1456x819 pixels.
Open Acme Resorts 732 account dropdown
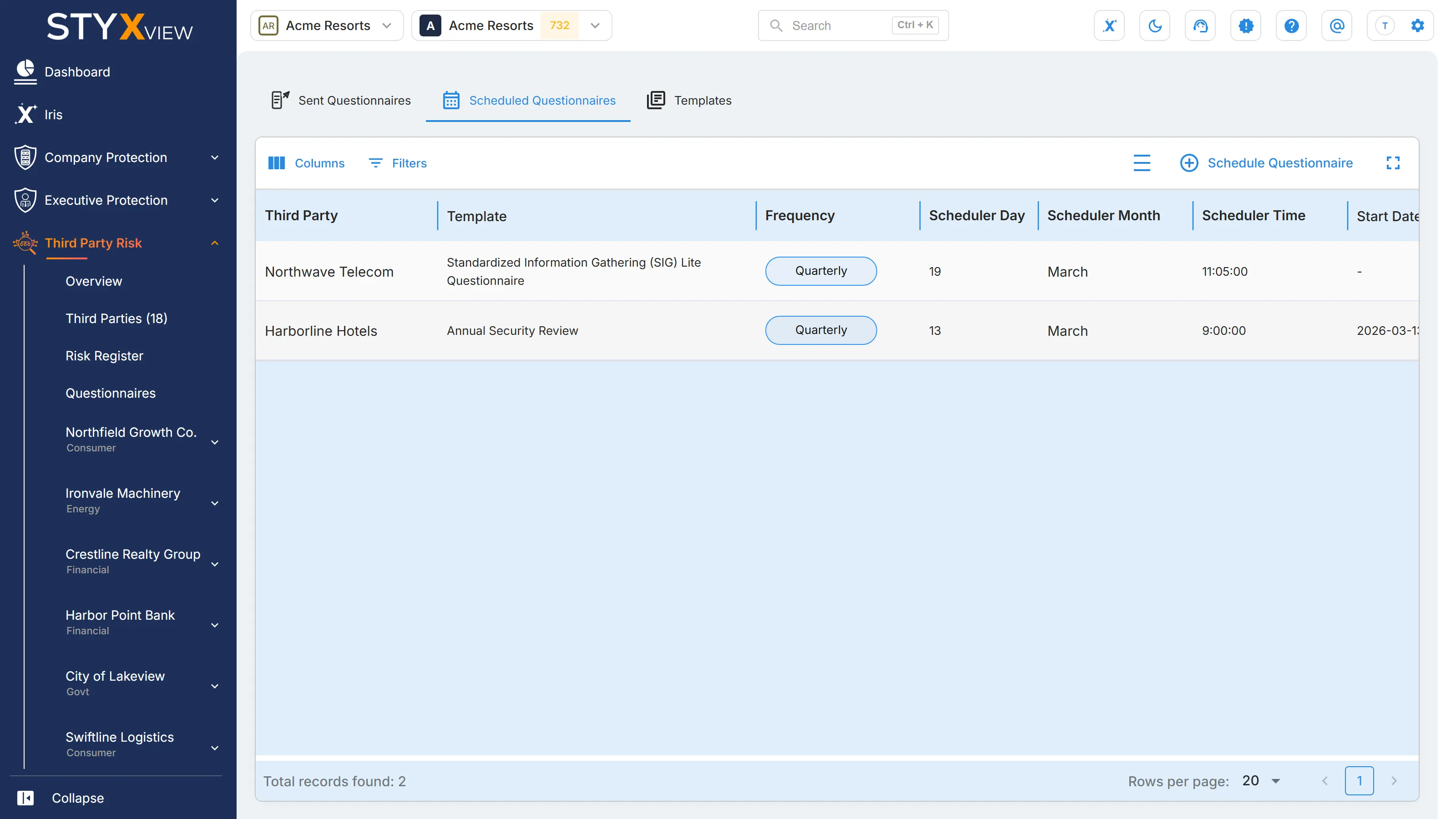[511, 25]
